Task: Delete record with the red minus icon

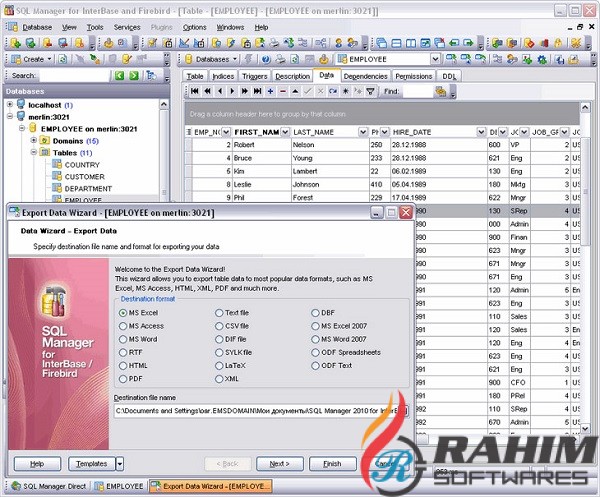Action: tap(283, 91)
